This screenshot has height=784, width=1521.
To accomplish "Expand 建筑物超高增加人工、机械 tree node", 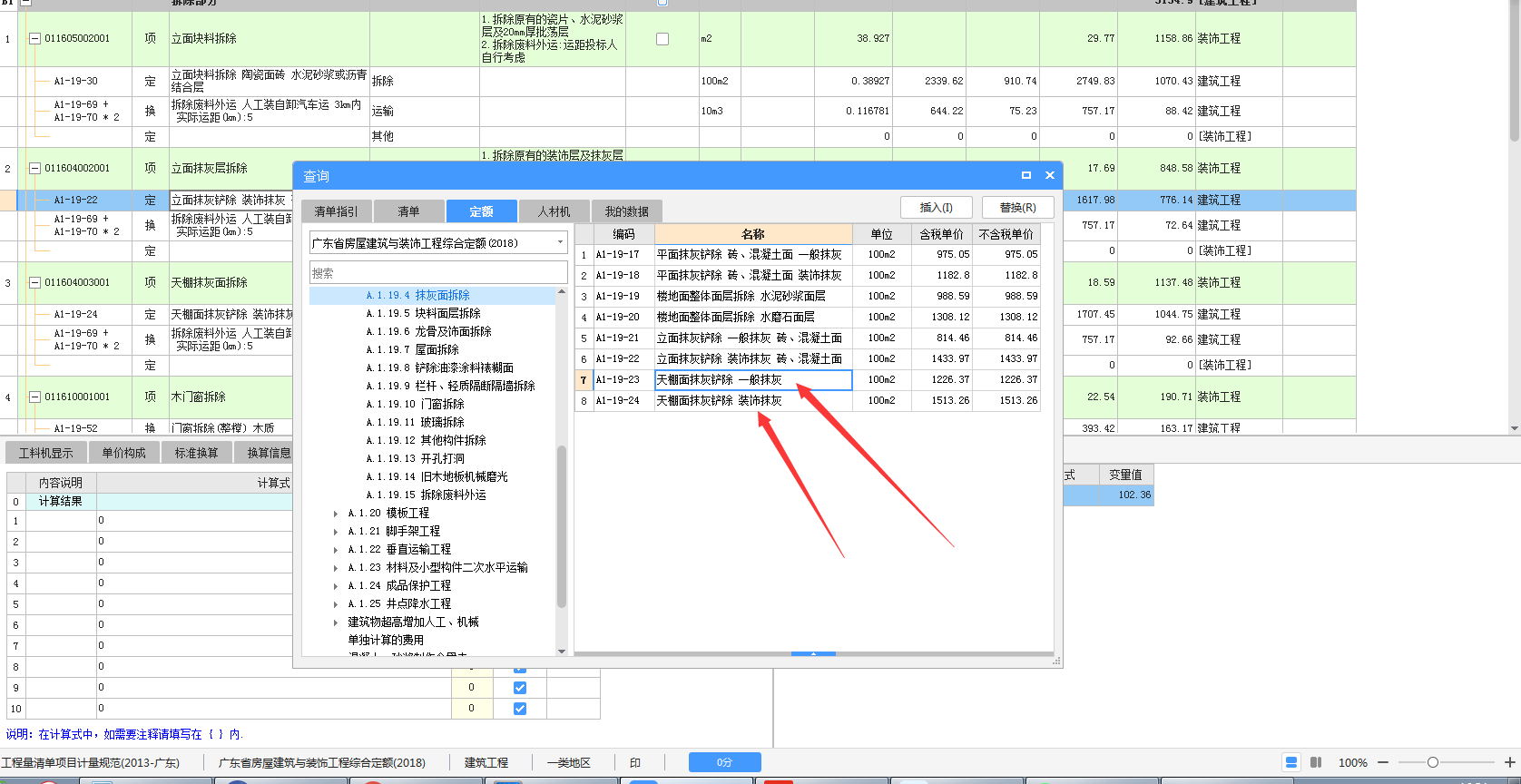I will tap(337, 622).
